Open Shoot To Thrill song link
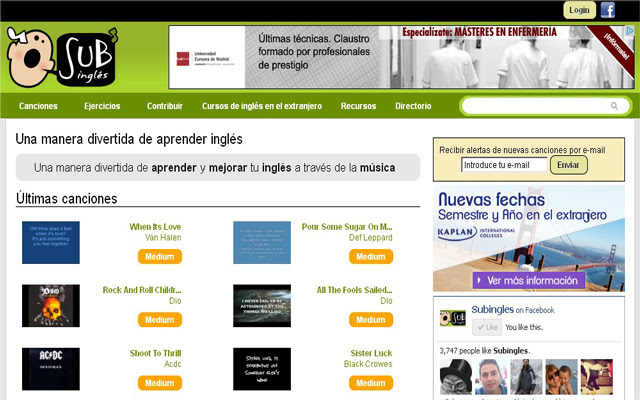This screenshot has height=400, width=640. [x=156, y=353]
